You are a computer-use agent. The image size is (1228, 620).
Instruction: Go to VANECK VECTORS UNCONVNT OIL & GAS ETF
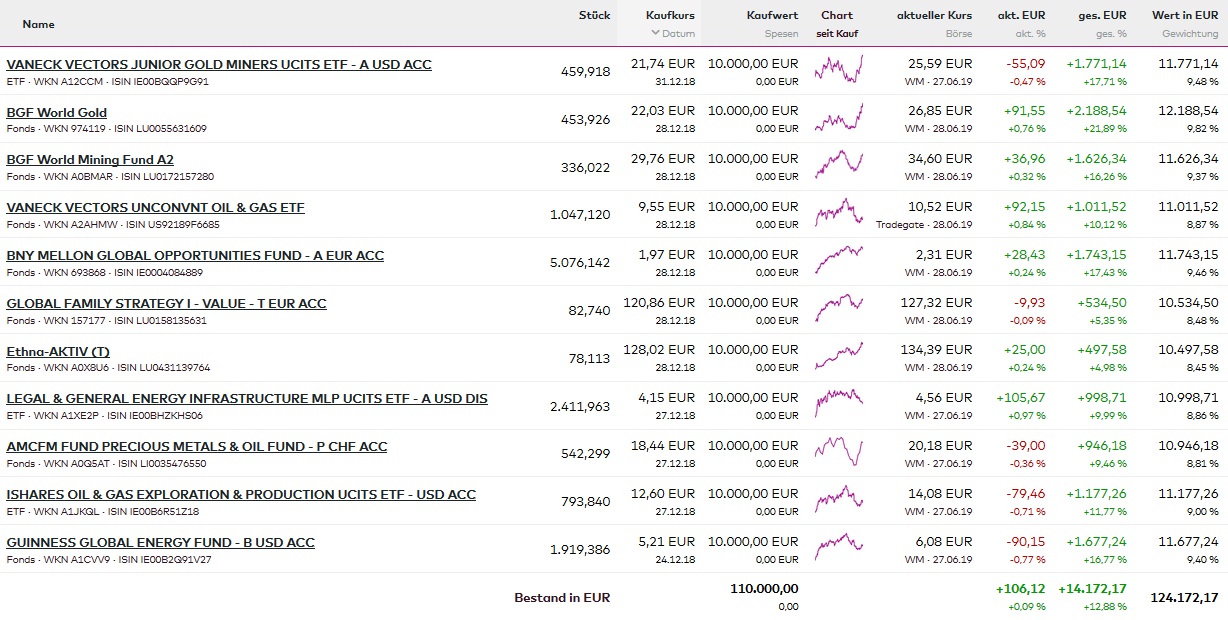coord(155,208)
